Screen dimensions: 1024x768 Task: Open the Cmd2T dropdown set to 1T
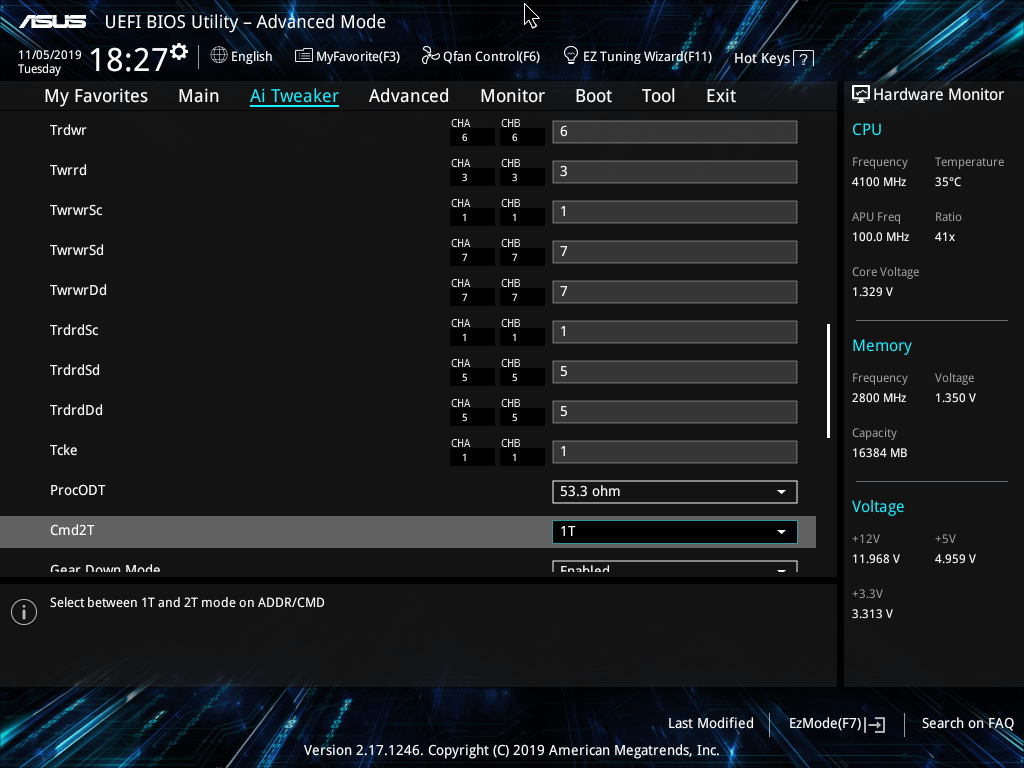[x=675, y=532]
